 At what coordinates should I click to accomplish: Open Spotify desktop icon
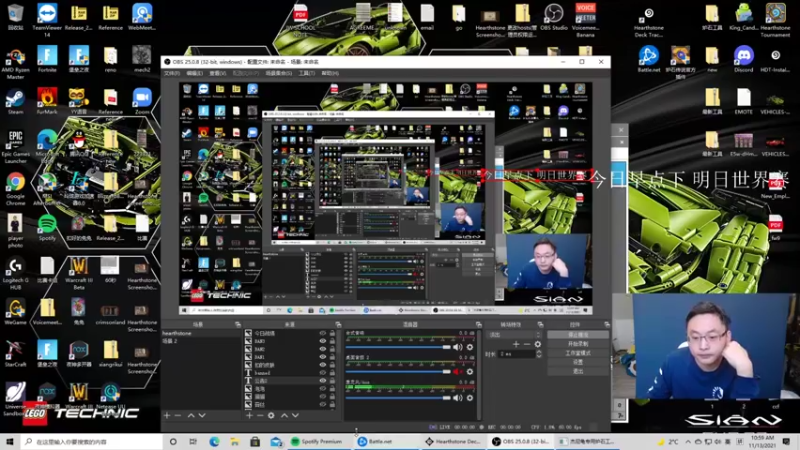pyautogui.click(x=47, y=228)
